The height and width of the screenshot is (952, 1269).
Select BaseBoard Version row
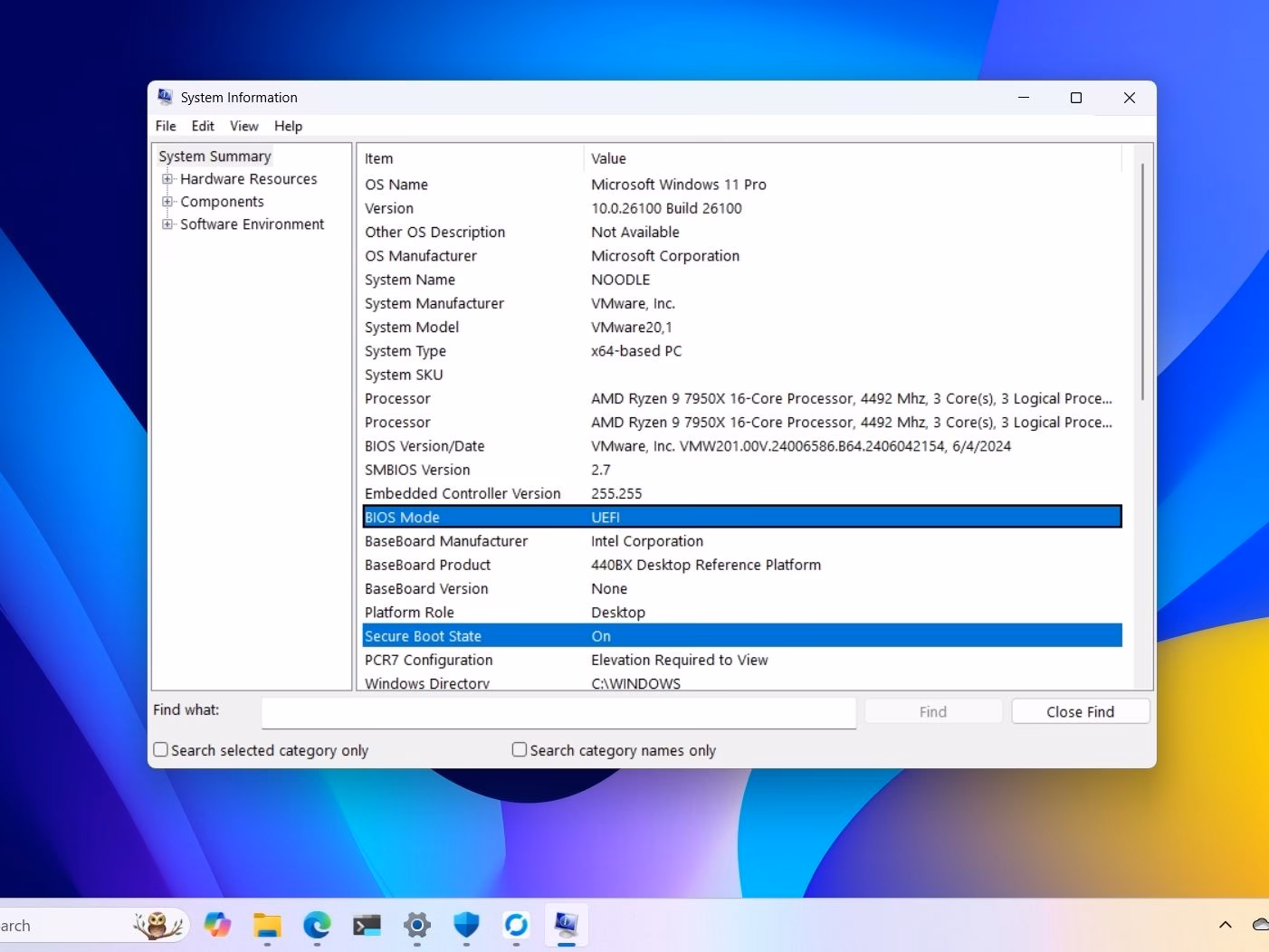click(x=742, y=588)
